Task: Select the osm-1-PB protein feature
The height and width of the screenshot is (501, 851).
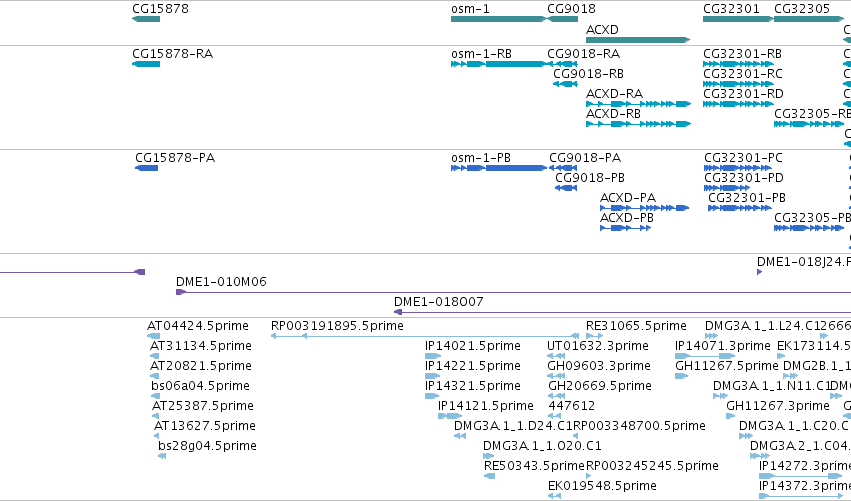Action: coord(499,168)
